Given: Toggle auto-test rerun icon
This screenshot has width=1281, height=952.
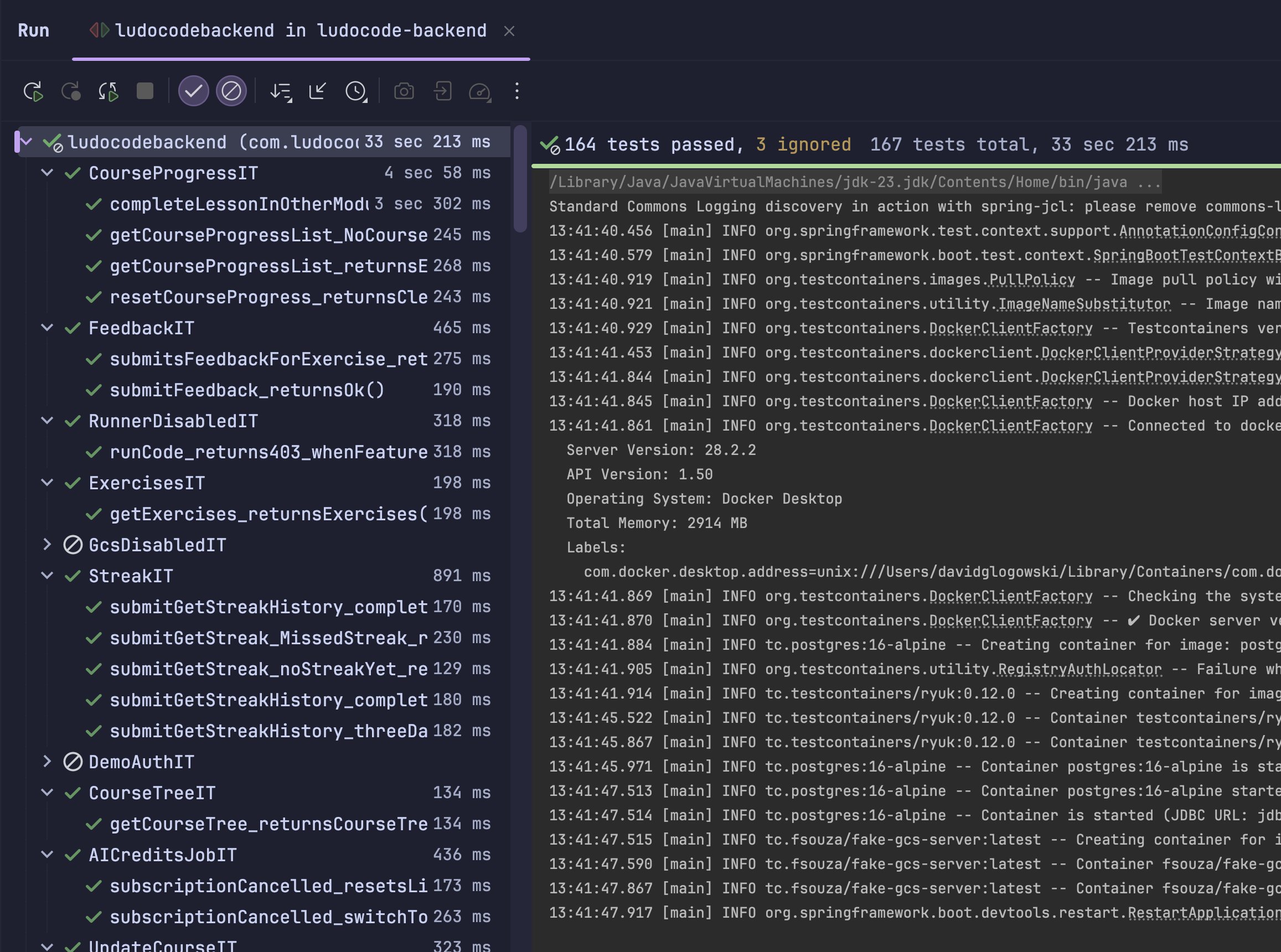Looking at the screenshot, I should click(x=108, y=91).
